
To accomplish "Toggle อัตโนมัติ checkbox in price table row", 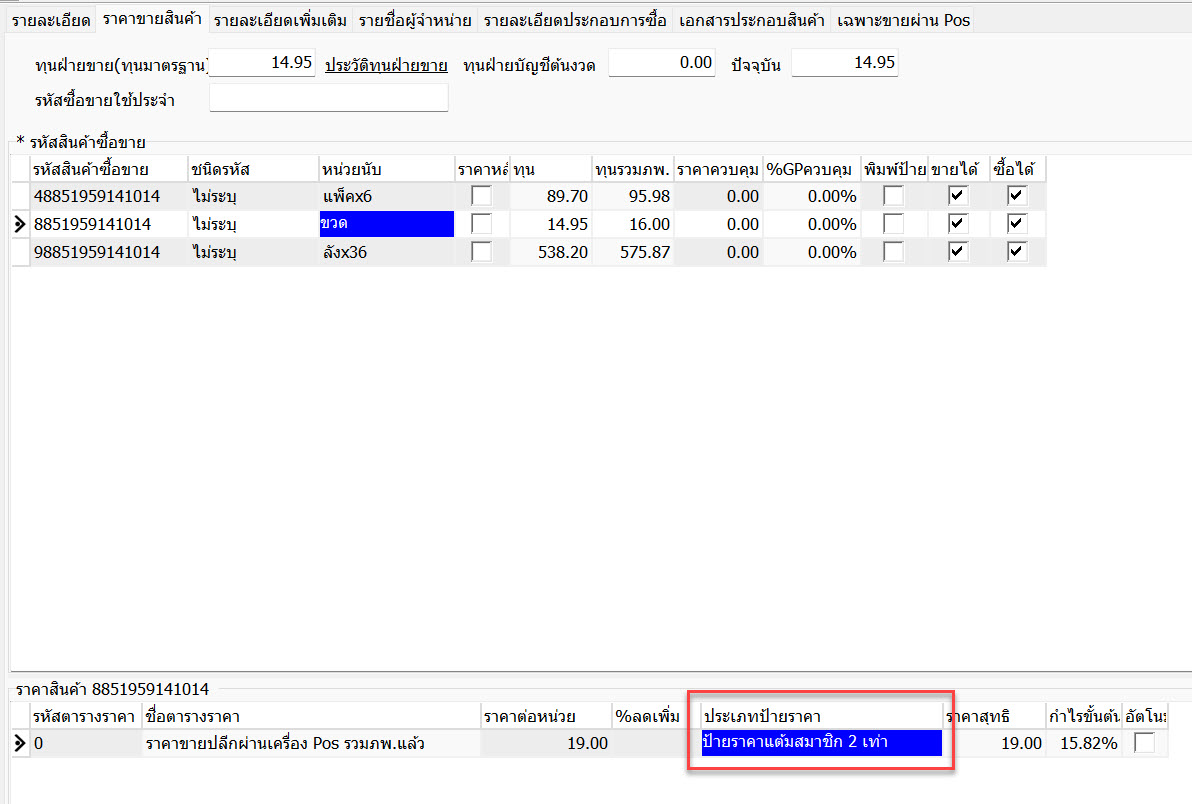I will pyautogui.click(x=1144, y=743).
